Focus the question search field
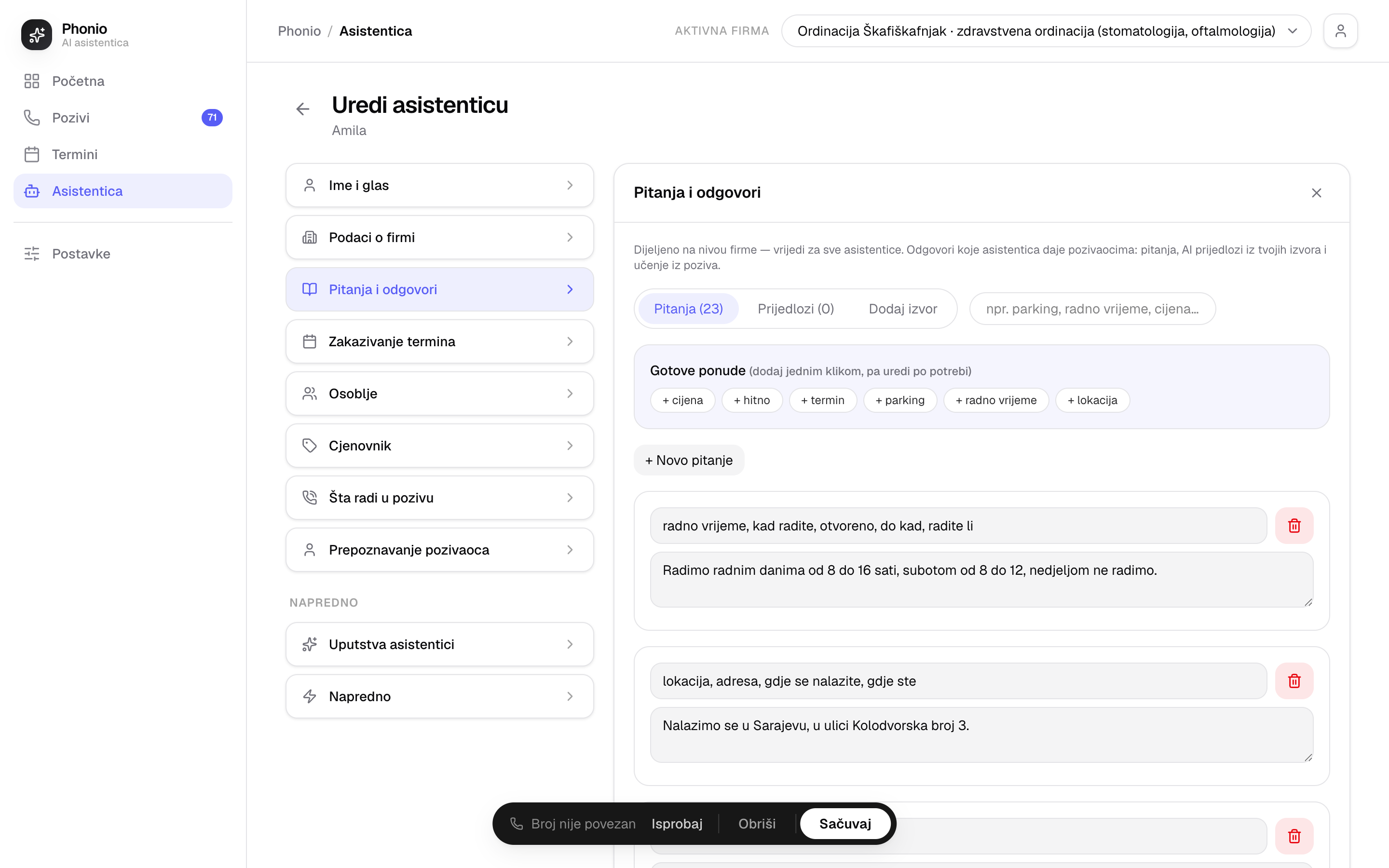This screenshot has width=1389, height=868. coord(1092,309)
